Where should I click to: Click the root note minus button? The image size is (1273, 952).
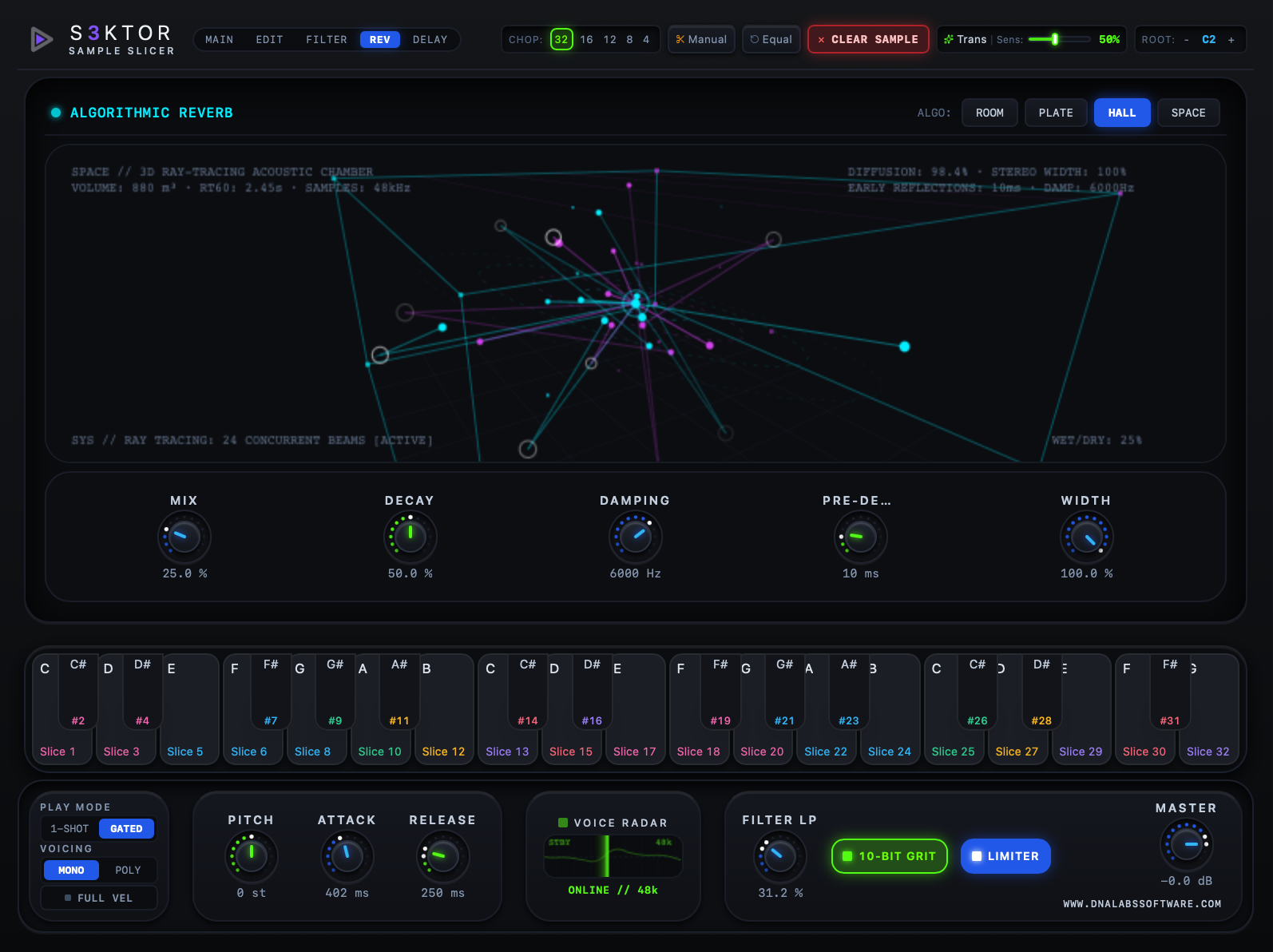coord(1187,39)
